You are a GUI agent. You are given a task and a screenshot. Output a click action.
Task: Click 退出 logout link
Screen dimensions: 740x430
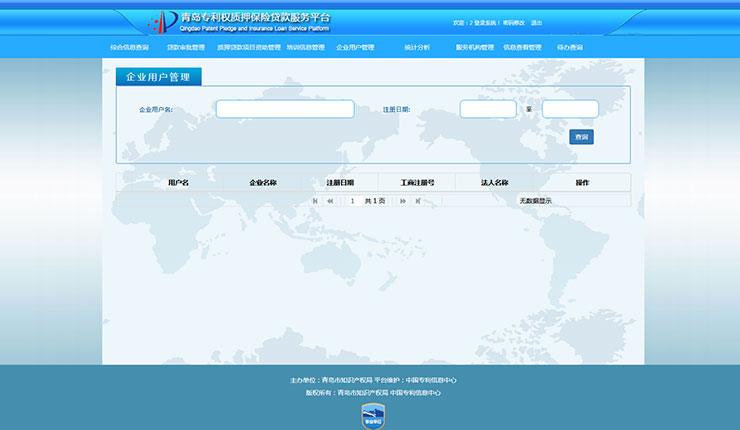pos(536,22)
